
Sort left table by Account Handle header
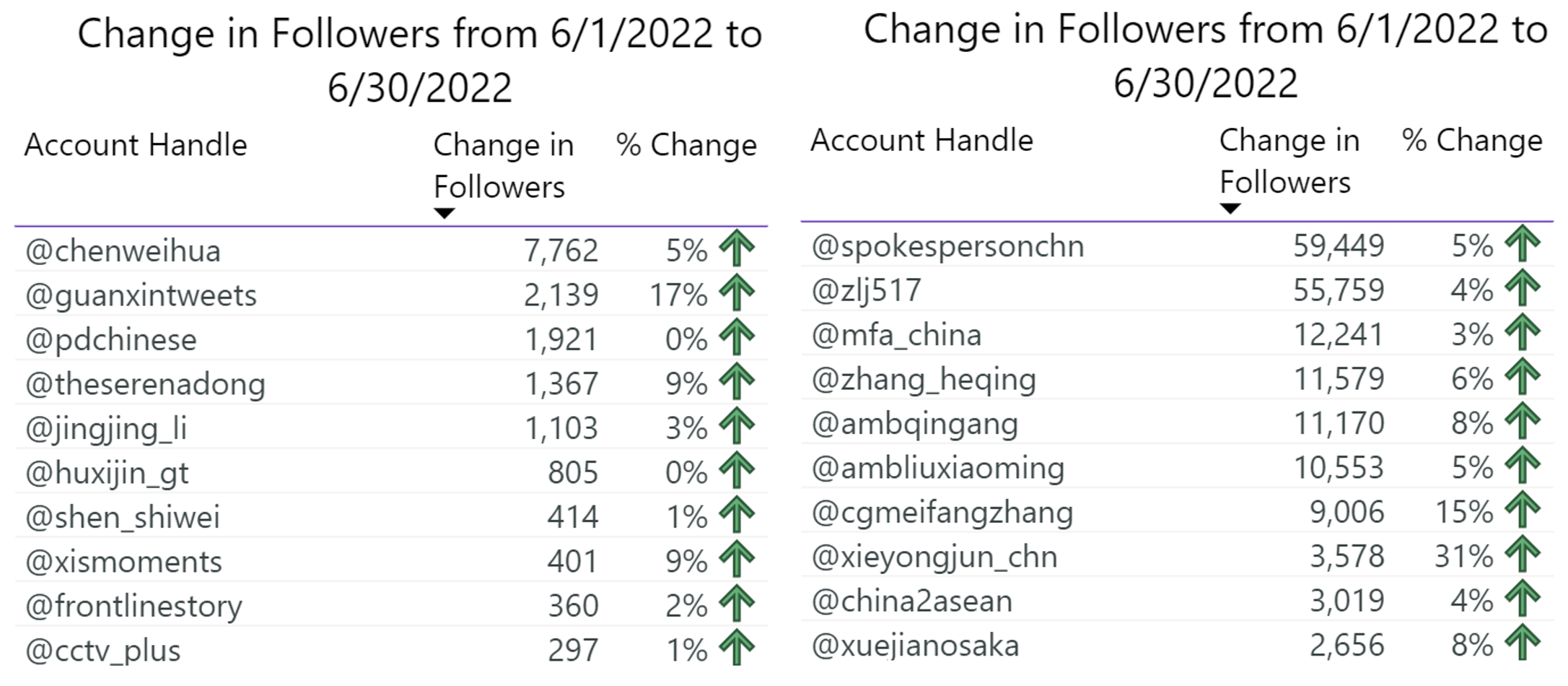click(x=136, y=145)
